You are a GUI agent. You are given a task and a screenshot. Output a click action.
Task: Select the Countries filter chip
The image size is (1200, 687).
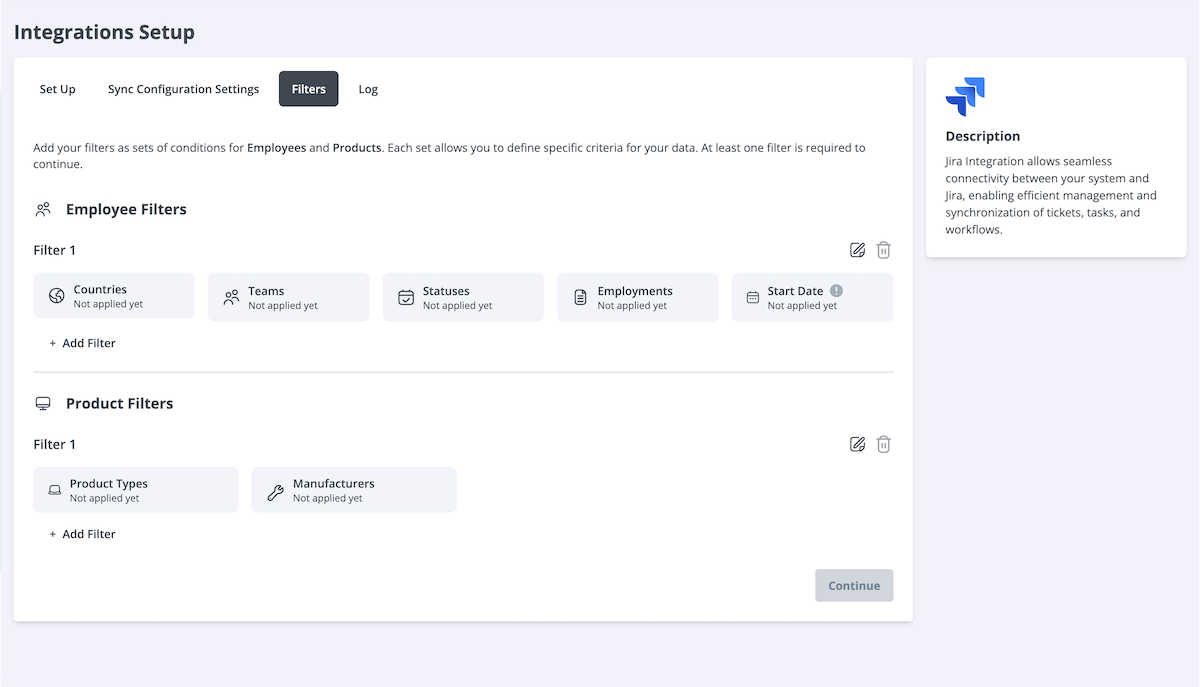113,295
